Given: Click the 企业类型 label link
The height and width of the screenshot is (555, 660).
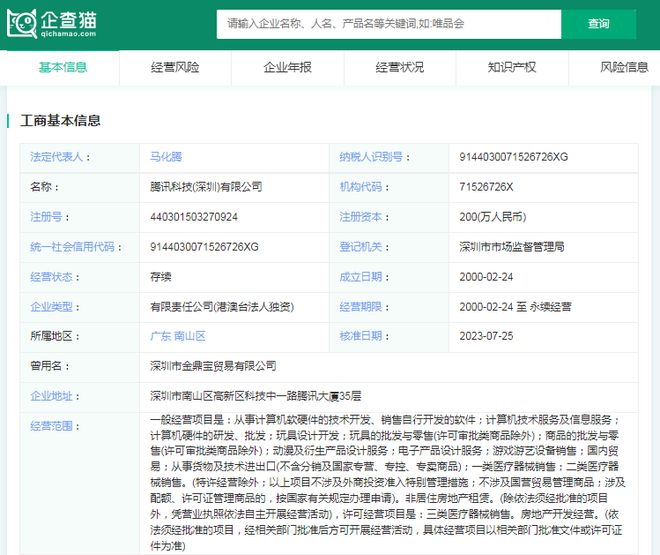Looking at the screenshot, I should coord(51,307).
